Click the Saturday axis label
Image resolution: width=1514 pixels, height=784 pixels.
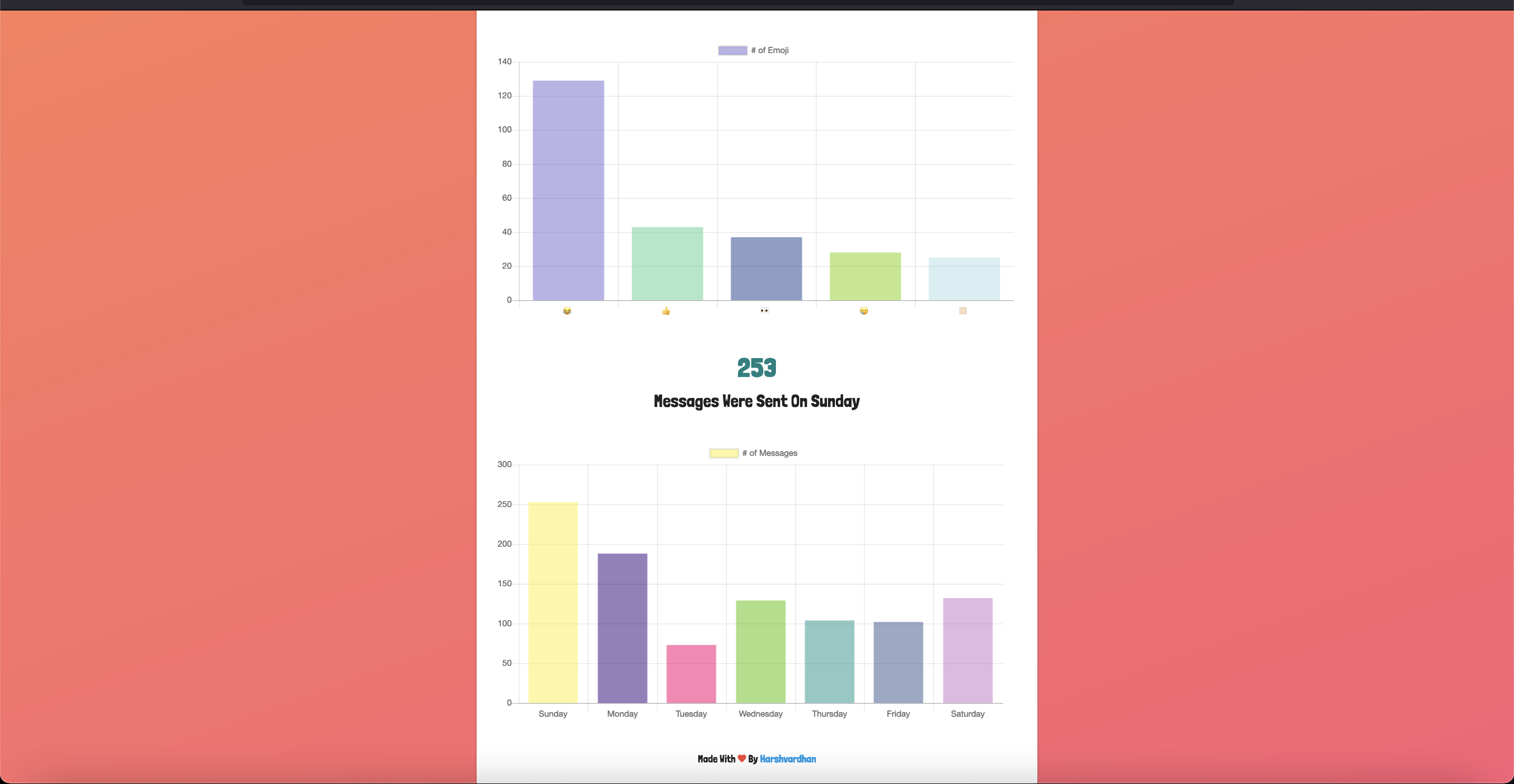tap(967, 714)
